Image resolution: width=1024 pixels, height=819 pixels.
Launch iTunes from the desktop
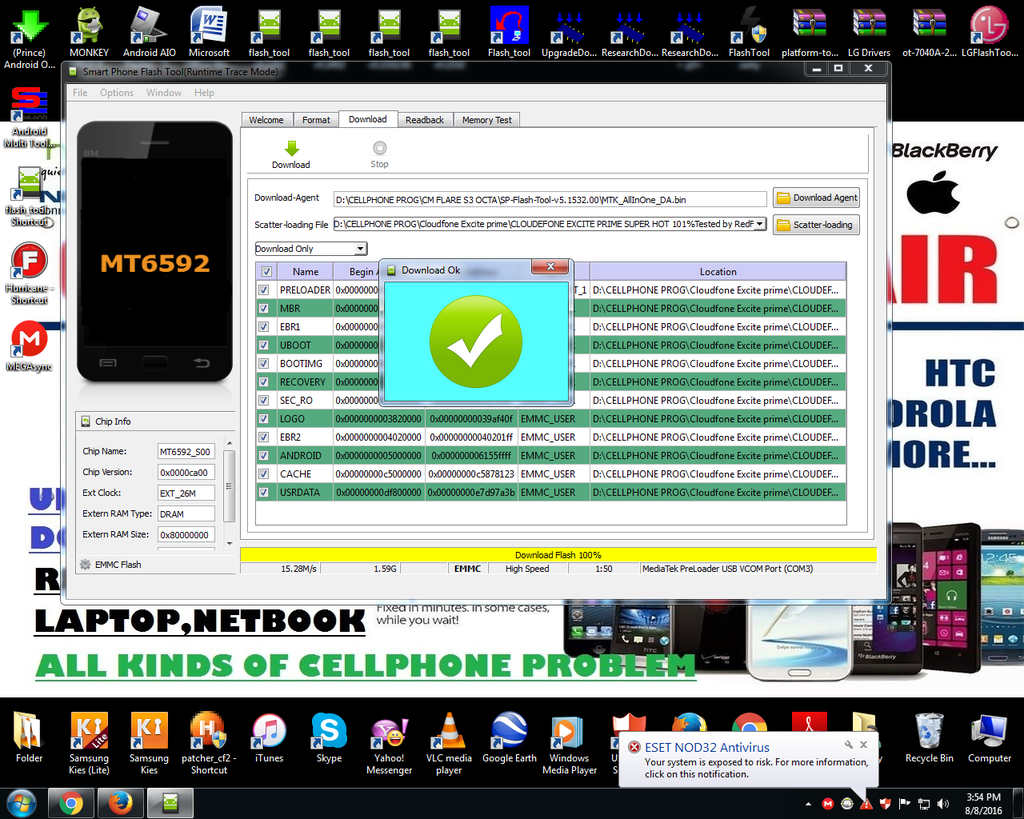269,737
